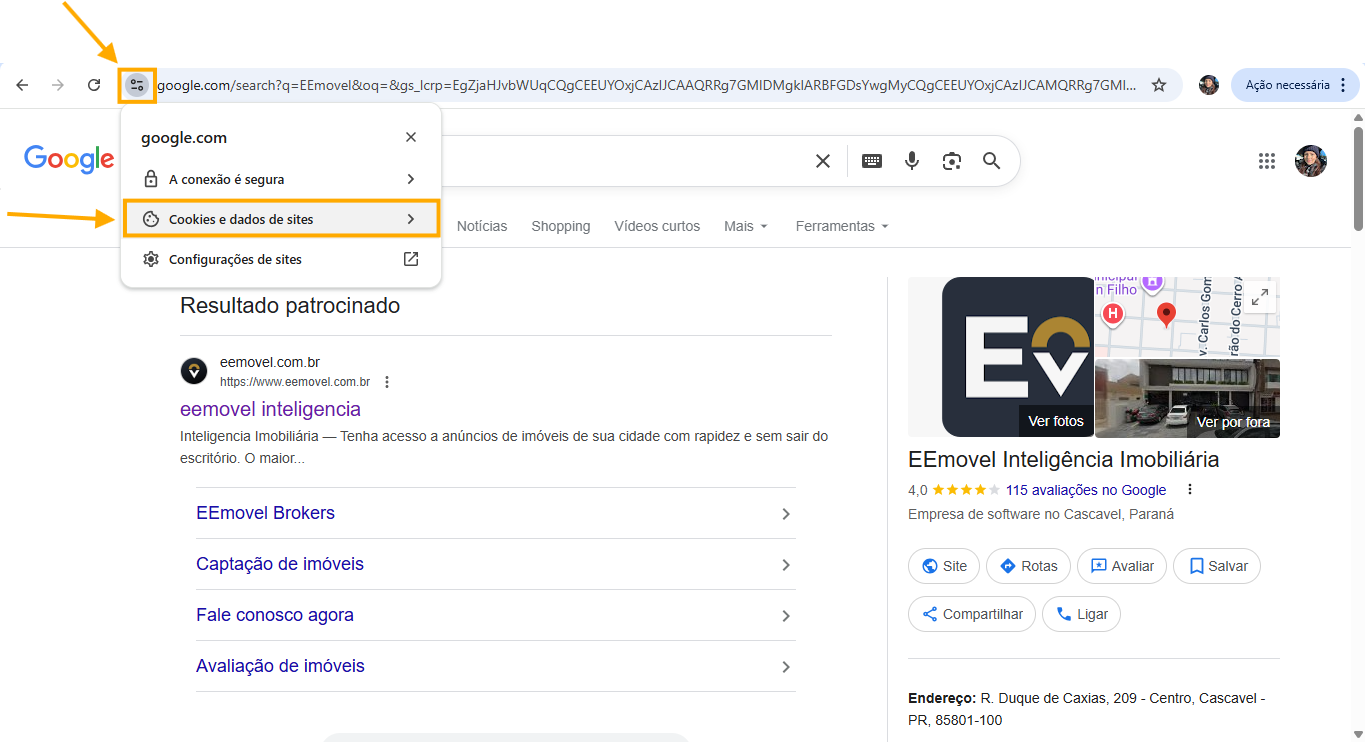The width and height of the screenshot is (1365, 742).
Task: Open the Google account avatar
Action: [x=1311, y=161]
